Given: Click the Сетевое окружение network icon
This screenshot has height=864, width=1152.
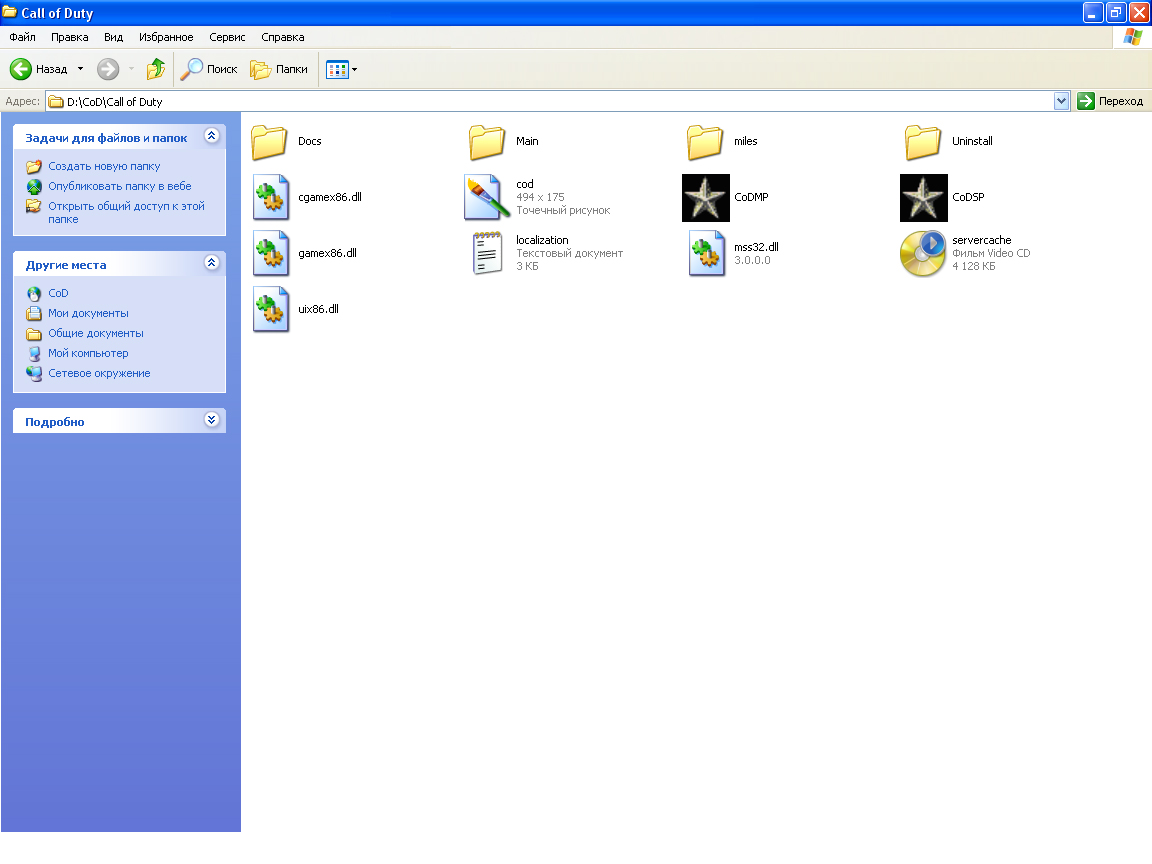Looking at the screenshot, I should [x=34, y=373].
